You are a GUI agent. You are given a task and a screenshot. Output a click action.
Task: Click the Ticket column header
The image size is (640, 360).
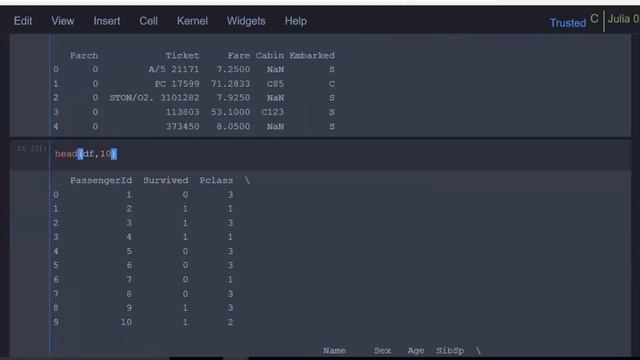pos(182,56)
